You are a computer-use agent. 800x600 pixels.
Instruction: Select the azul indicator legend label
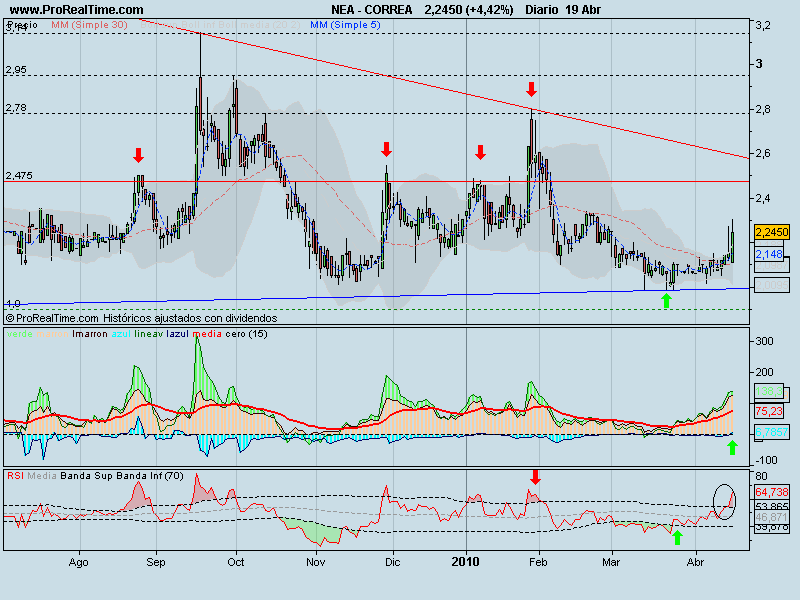point(121,334)
